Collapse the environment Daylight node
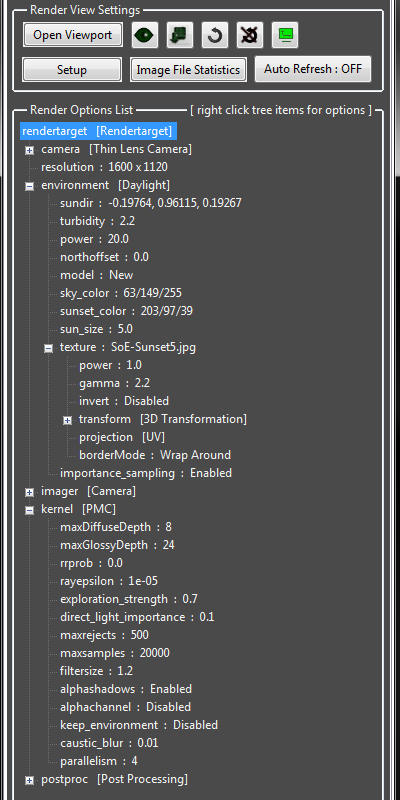 (30, 186)
